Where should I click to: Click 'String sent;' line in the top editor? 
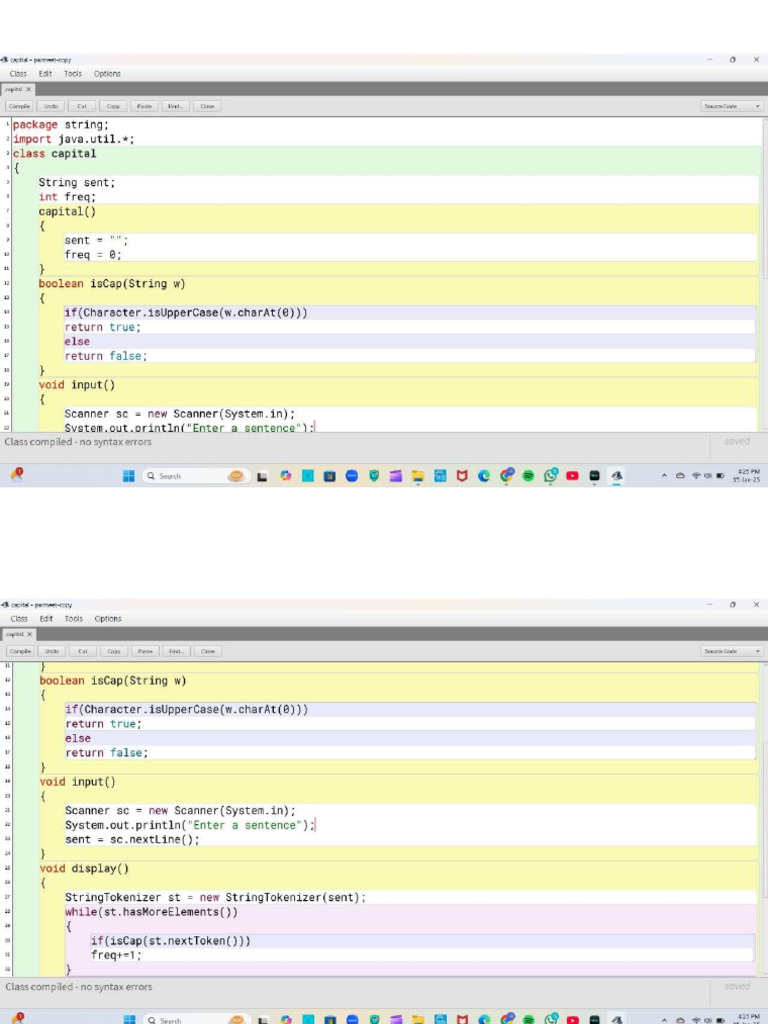[x=76, y=183]
